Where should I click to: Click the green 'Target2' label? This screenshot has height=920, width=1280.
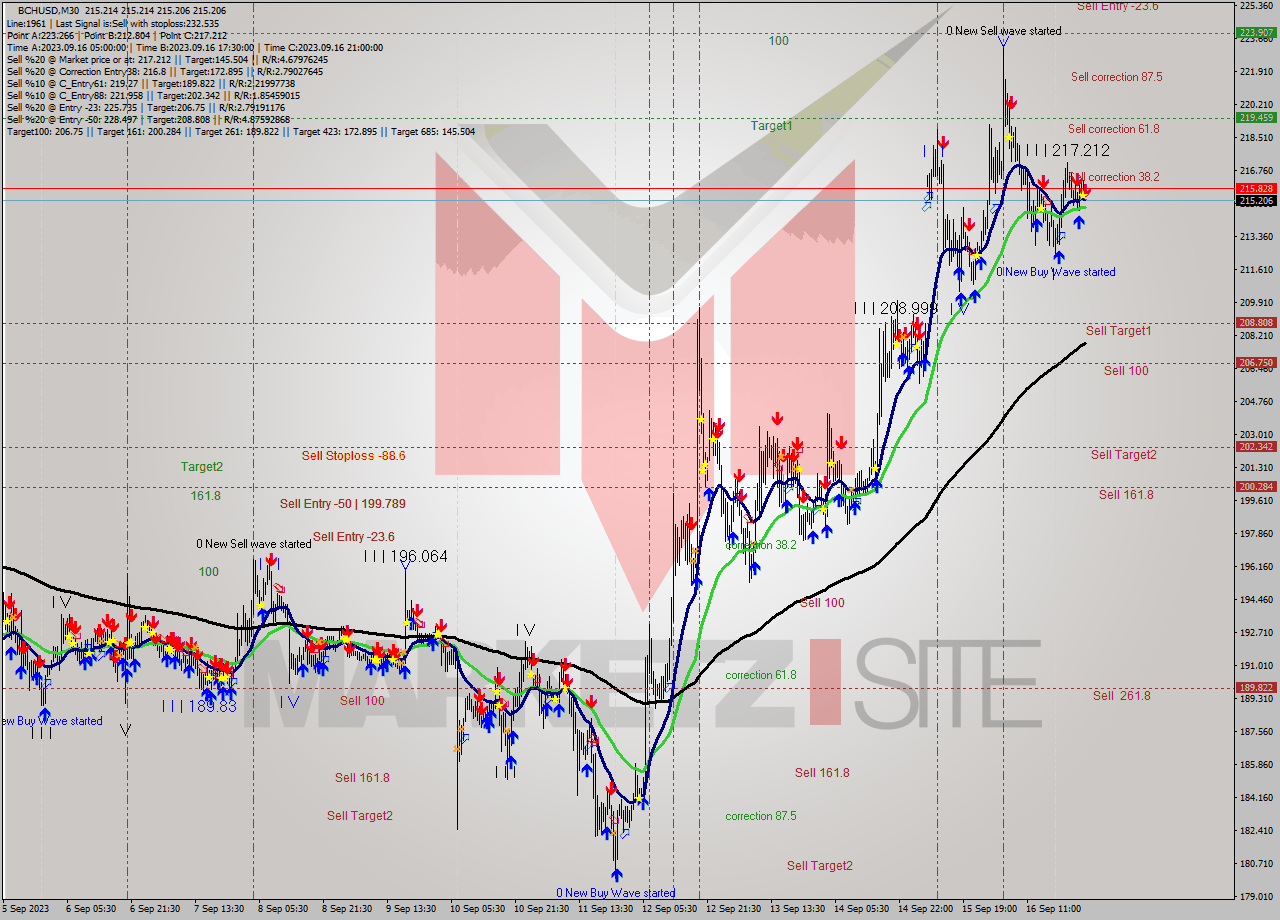coord(202,467)
